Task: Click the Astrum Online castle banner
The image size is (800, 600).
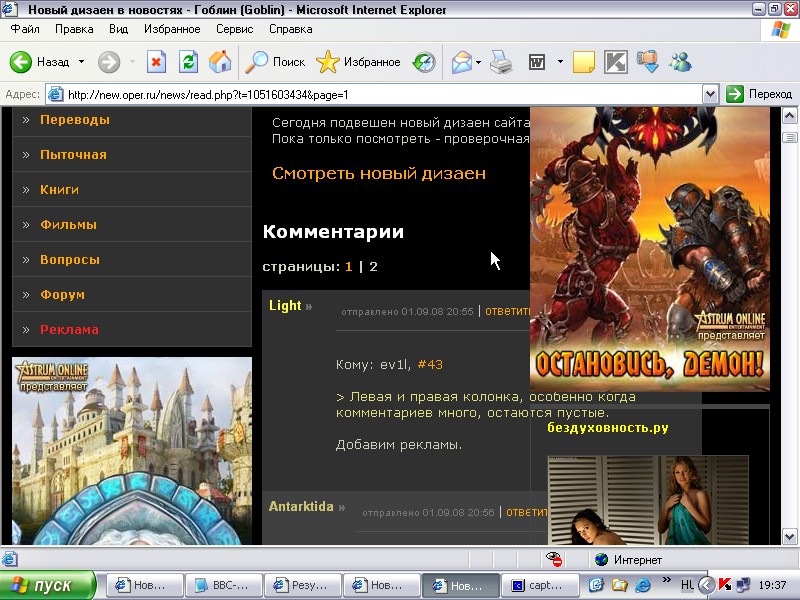Action: click(x=132, y=451)
